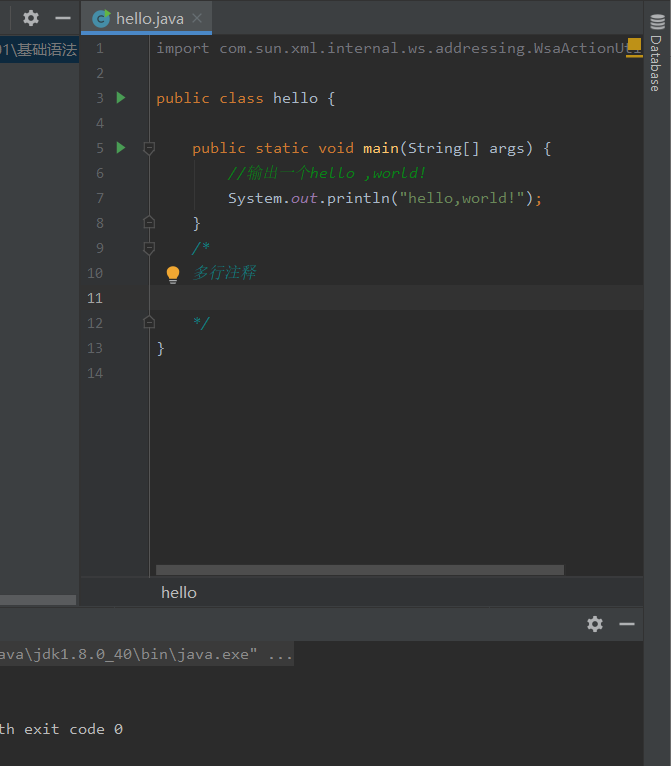Toggle fold marker at comment end on line 12
This screenshot has width=671, height=766.
click(x=149, y=322)
